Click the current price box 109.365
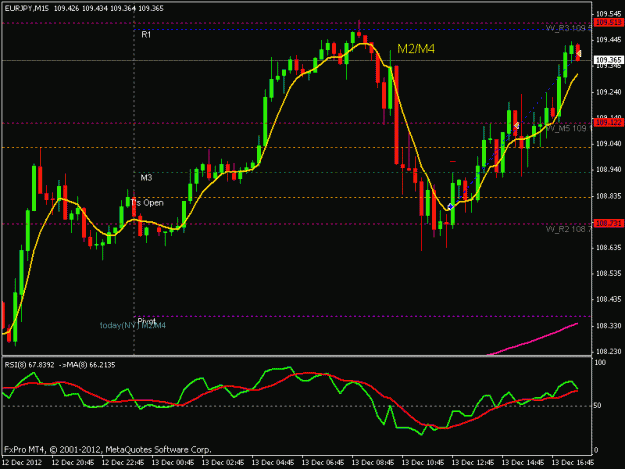Image resolution: width=625 pixels, height=469 pixels. [608, 60]
